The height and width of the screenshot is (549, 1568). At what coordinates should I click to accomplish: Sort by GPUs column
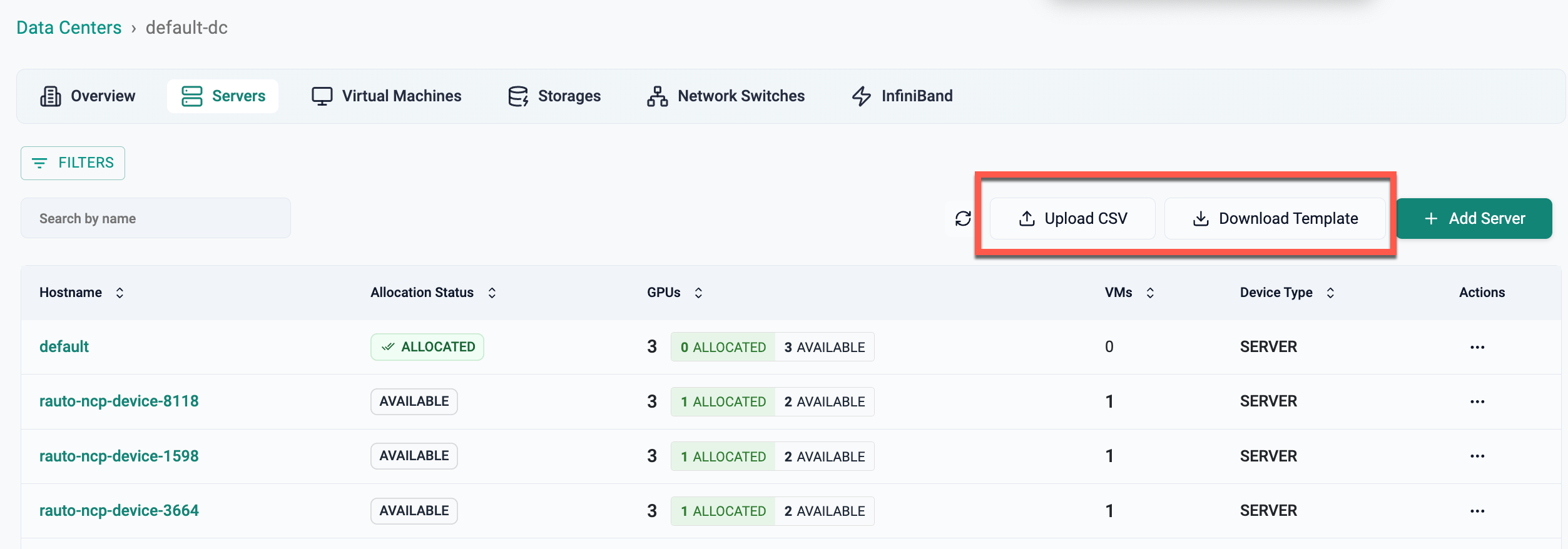[675, 293]
